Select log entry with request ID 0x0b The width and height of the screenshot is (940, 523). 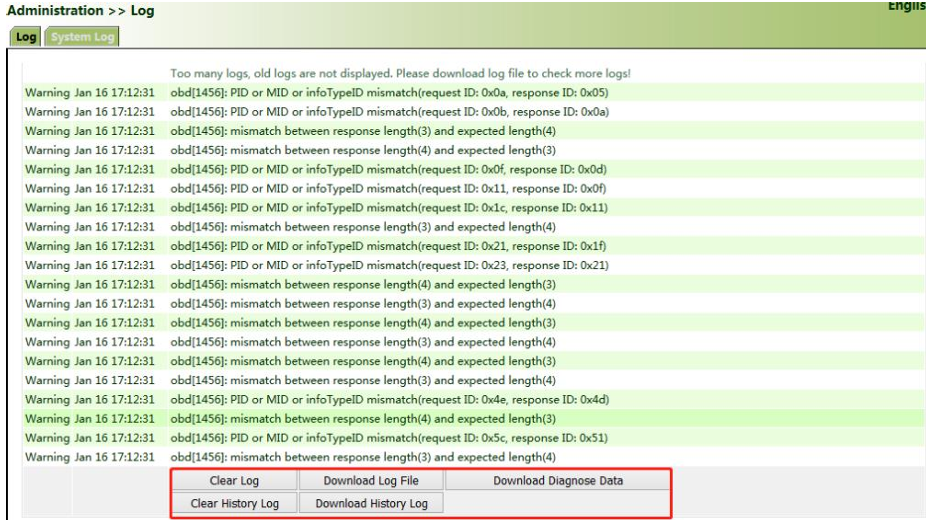(x=474, y=112)
